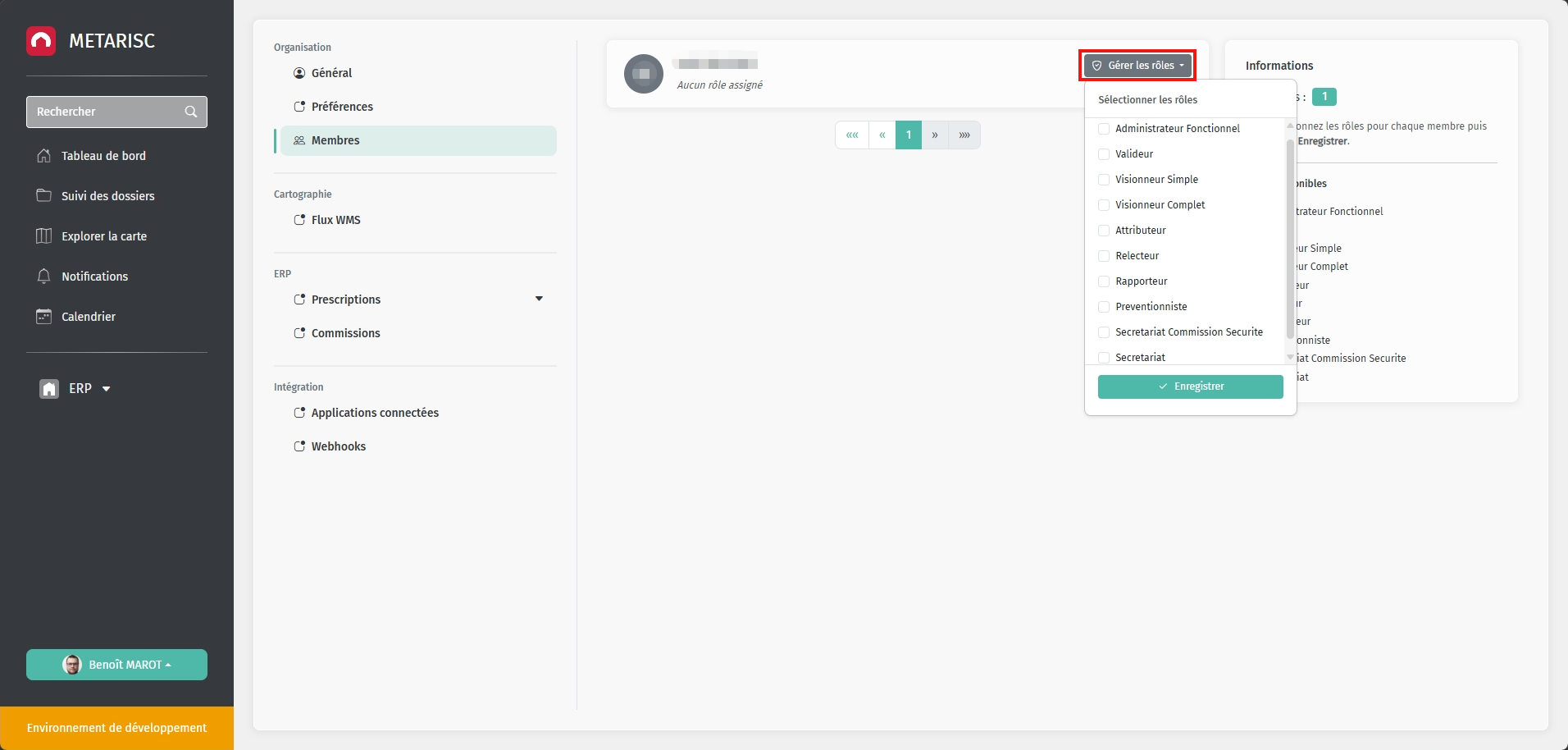
Task: Open Calendrier page
Action: (x=89, y=317)
